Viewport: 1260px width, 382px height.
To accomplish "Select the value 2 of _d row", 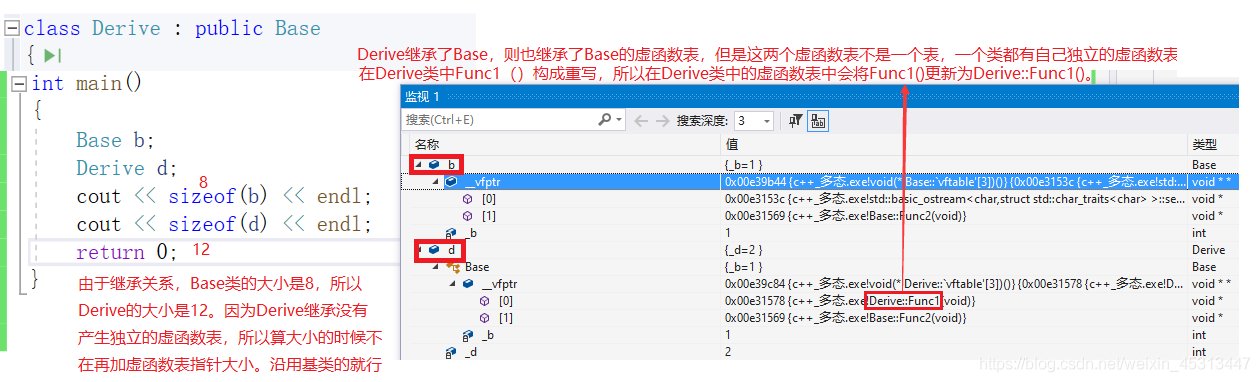I will click(x=729, y=352).
